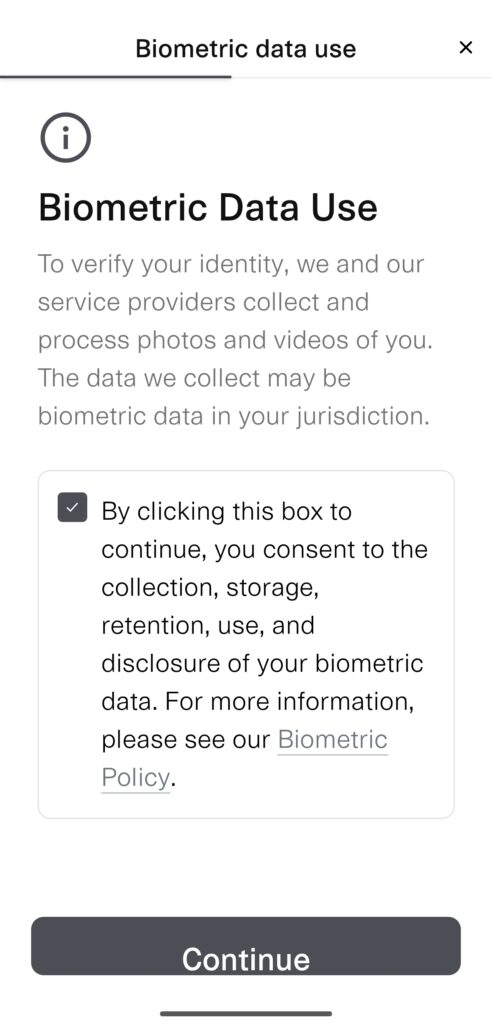Click the bordered consent card area
This screenshot has height=1024, width=492.
(x=246, y=644)
